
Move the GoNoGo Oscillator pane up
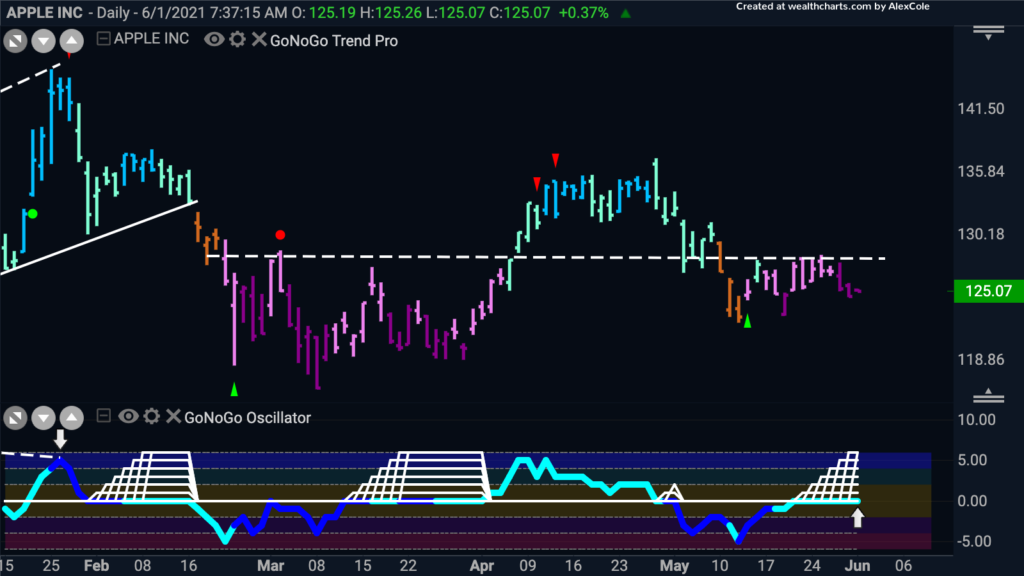pos(72,418)
